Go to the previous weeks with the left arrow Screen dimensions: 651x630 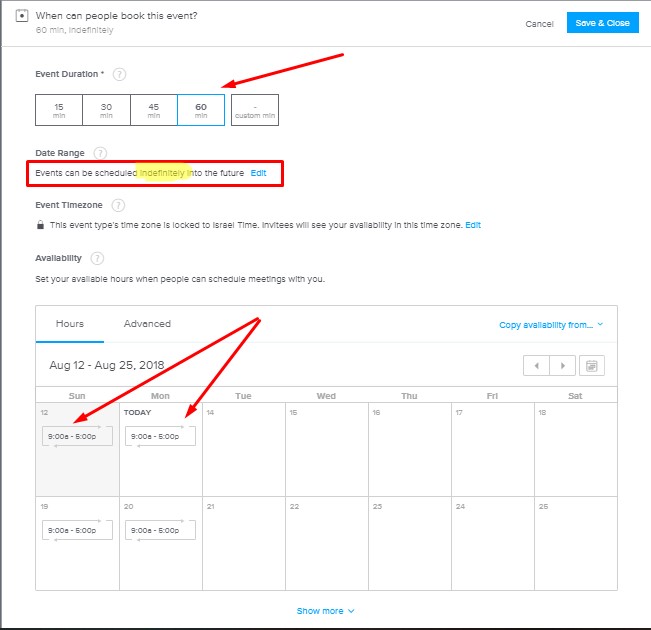coord(536,365)
